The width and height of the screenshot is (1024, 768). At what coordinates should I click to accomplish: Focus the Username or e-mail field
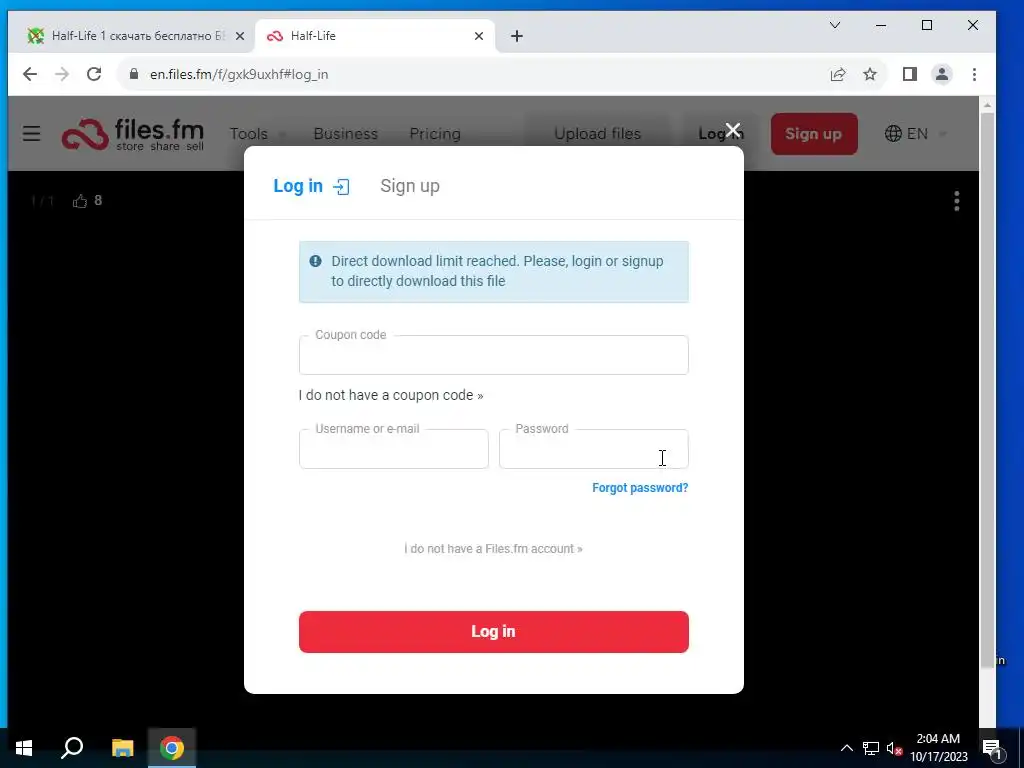[394, 449]
